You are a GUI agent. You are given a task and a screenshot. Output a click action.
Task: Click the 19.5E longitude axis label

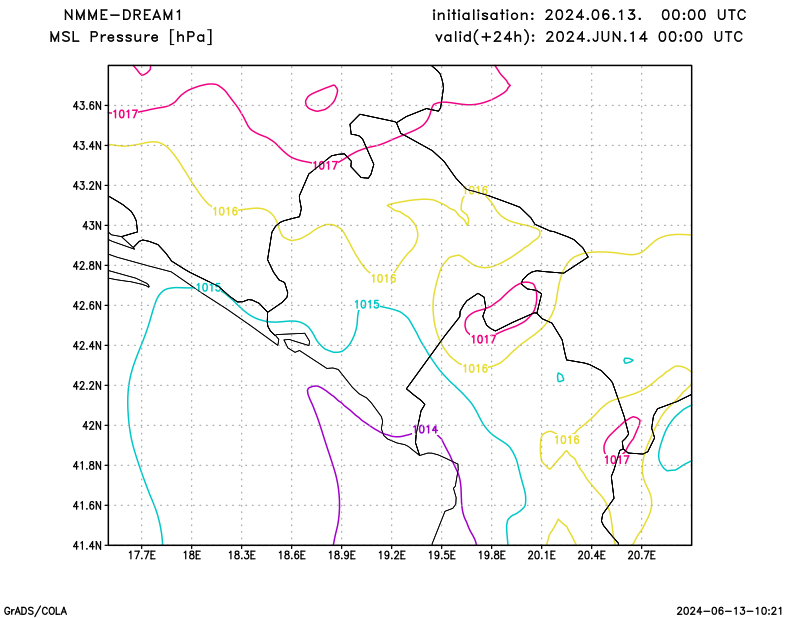(441, 555)
